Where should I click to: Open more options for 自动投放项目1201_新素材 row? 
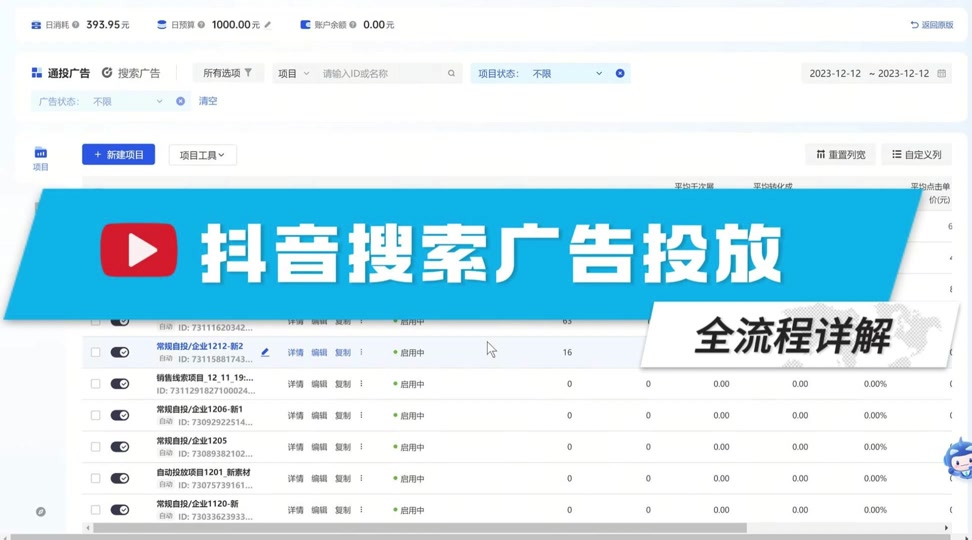[x=361, y=478]
